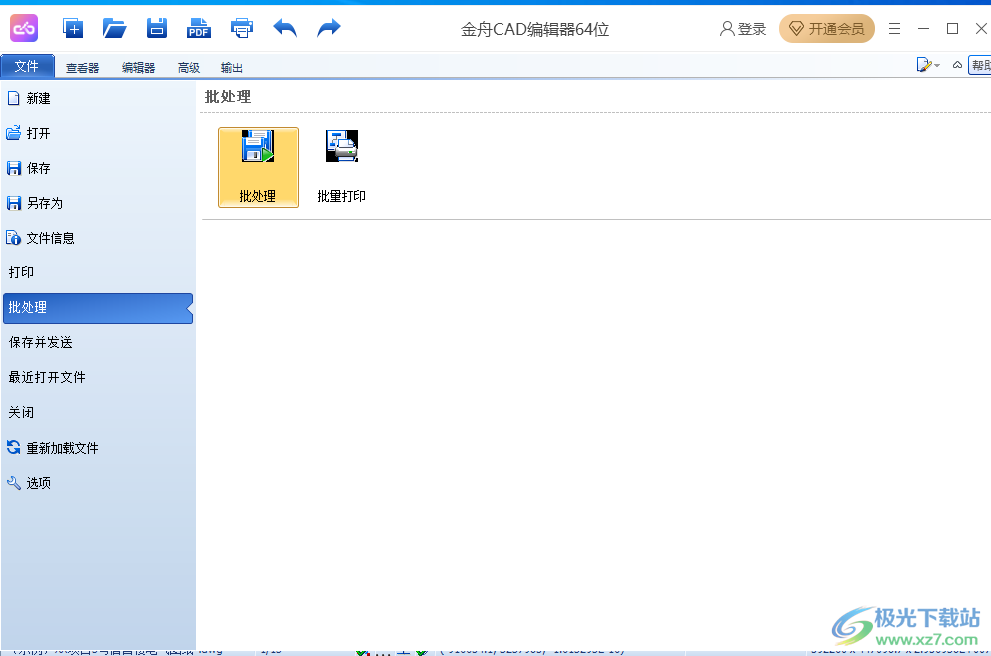Switch to the 文件 tab
Screen dimensions: 991x656
click(27, 66)
